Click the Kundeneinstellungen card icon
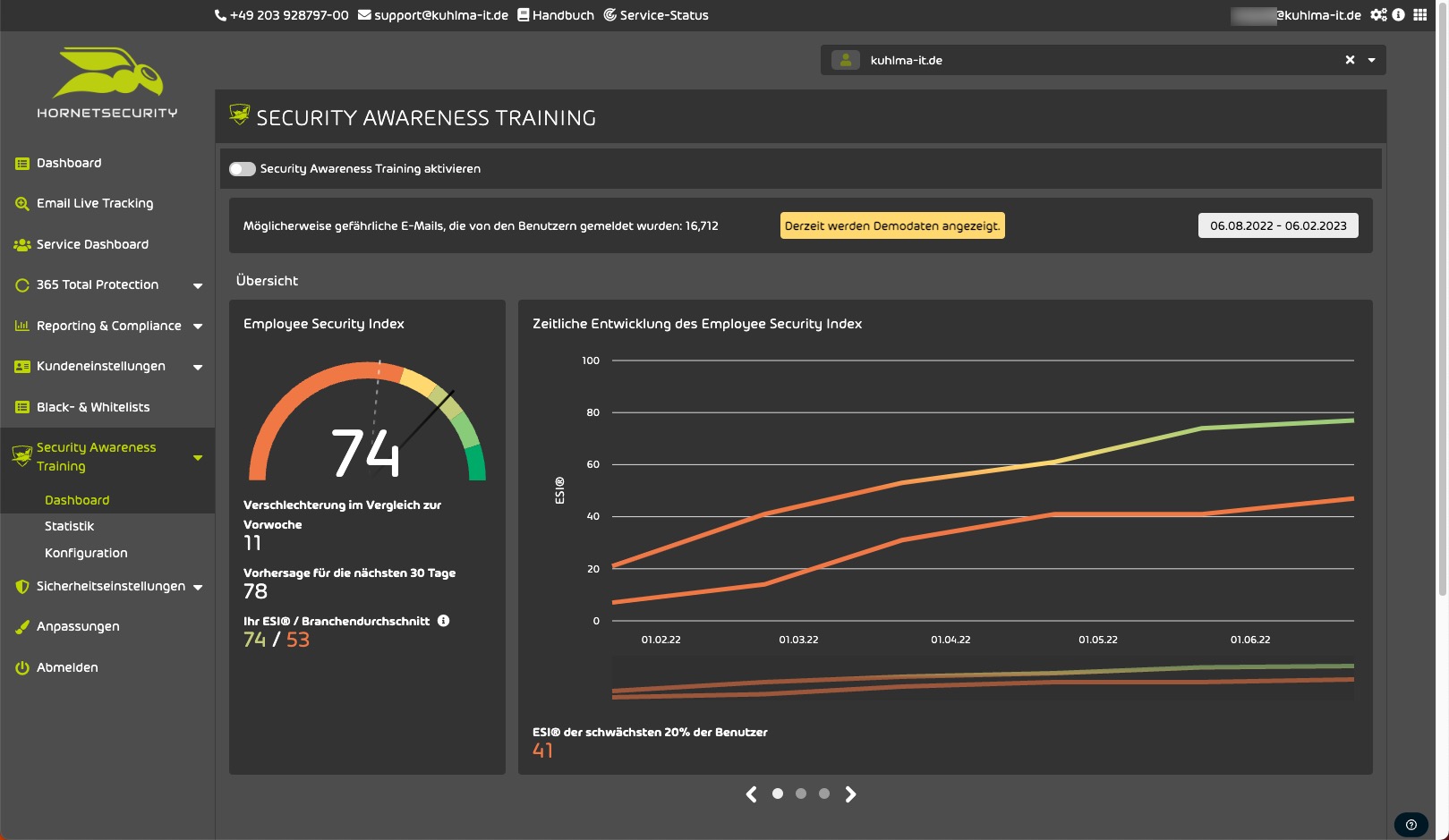The width and height of the screenshot is (1449, 840). 22,367
